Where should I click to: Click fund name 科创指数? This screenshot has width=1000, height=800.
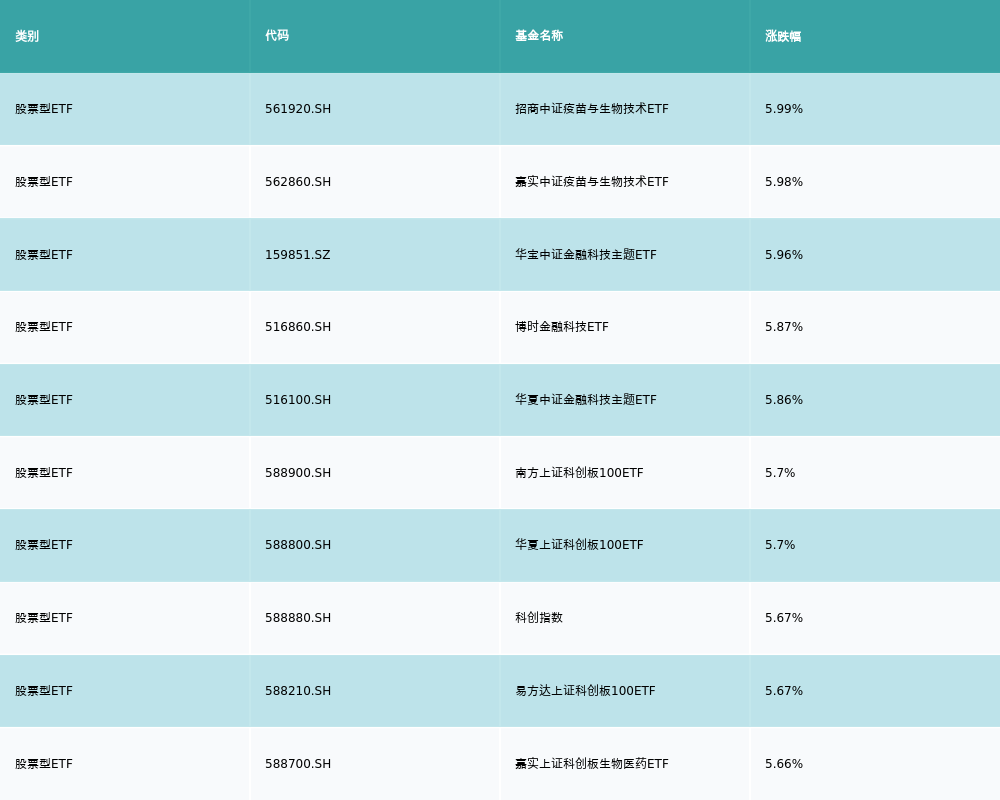(x=539, y=618)
